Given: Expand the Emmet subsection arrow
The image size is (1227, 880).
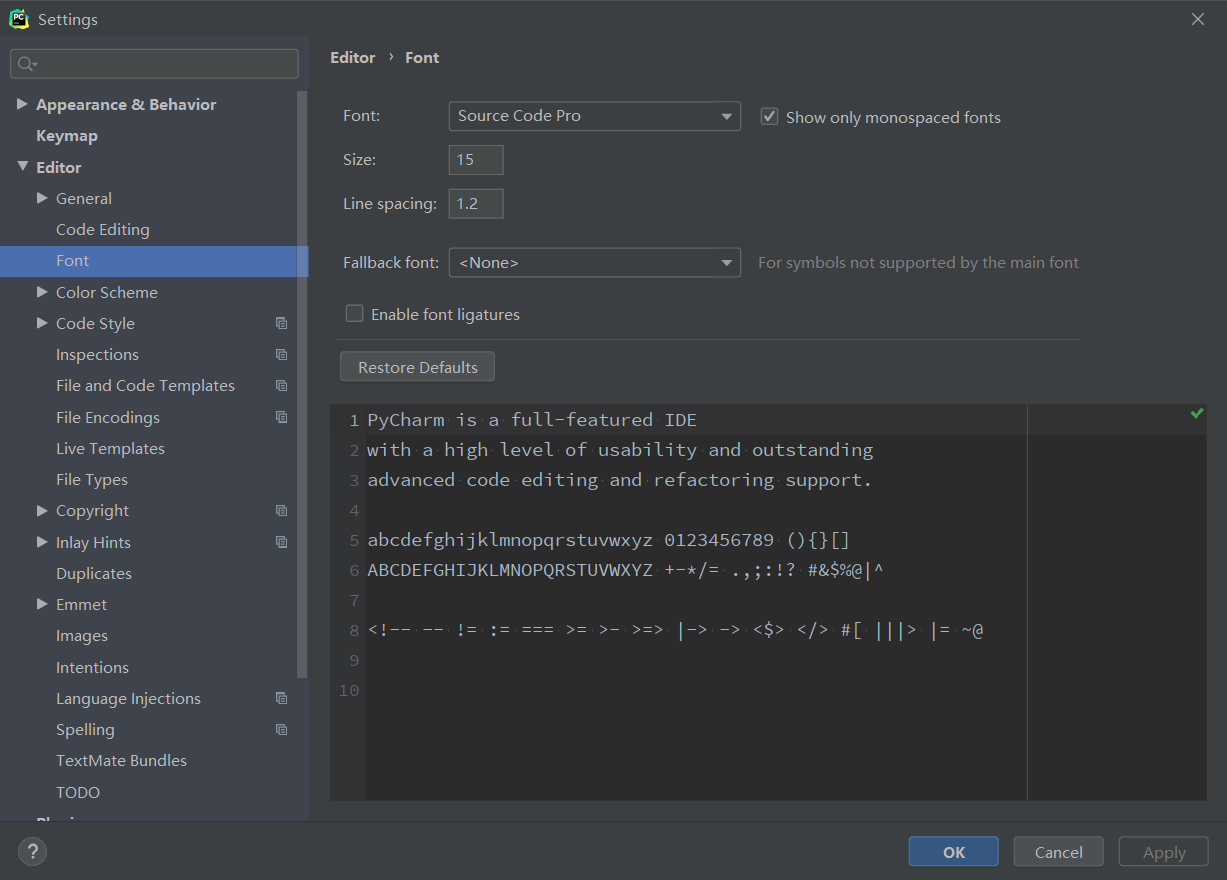Looking at the screenshot, I should click(x=42, y=604).
